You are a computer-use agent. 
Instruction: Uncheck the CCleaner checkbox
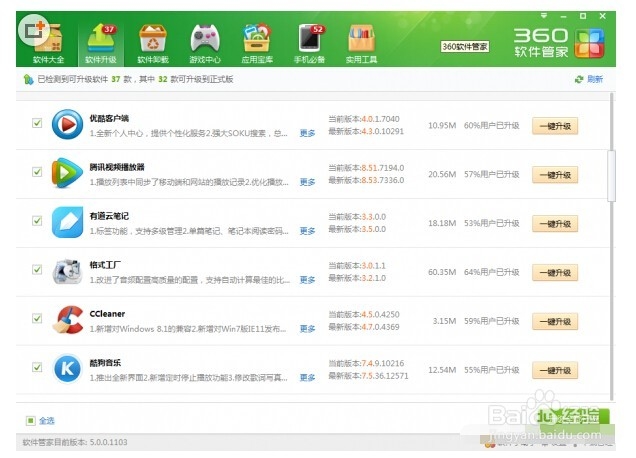[x=37, y=318]
